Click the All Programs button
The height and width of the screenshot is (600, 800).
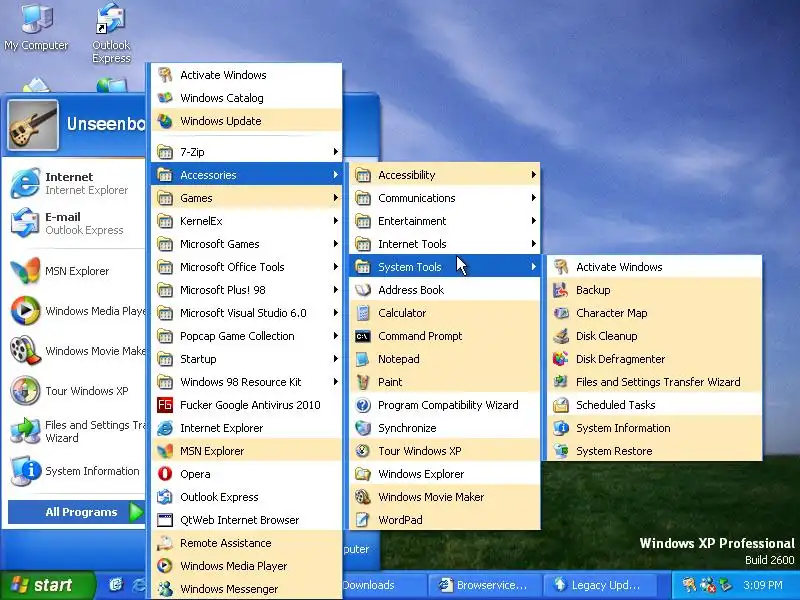pyautogui.click(x=77, y=512)
